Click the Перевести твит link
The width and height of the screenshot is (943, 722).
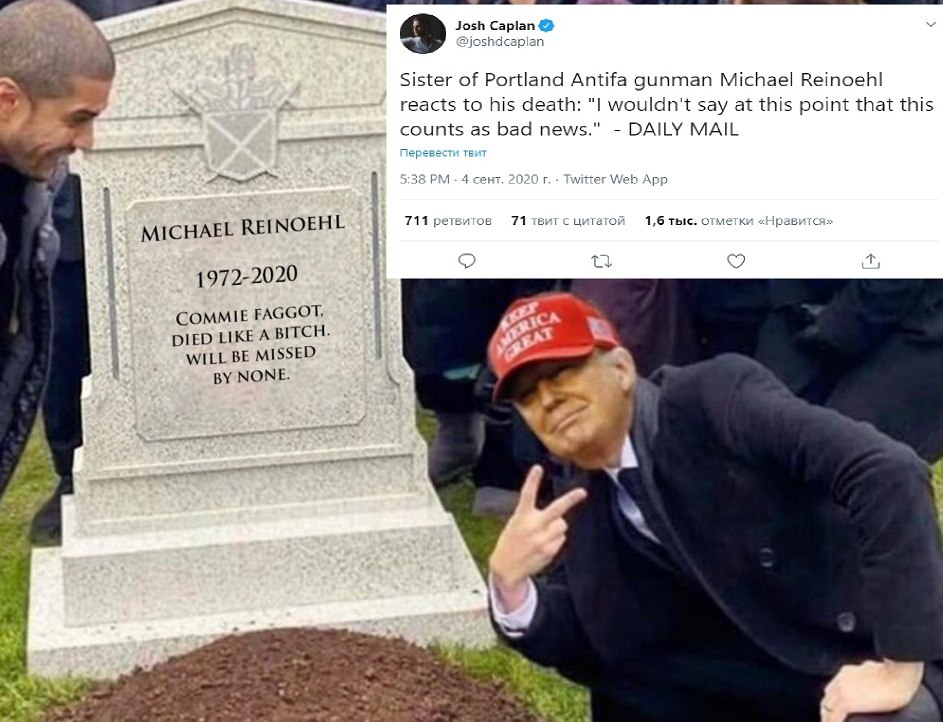coord(443,153)
